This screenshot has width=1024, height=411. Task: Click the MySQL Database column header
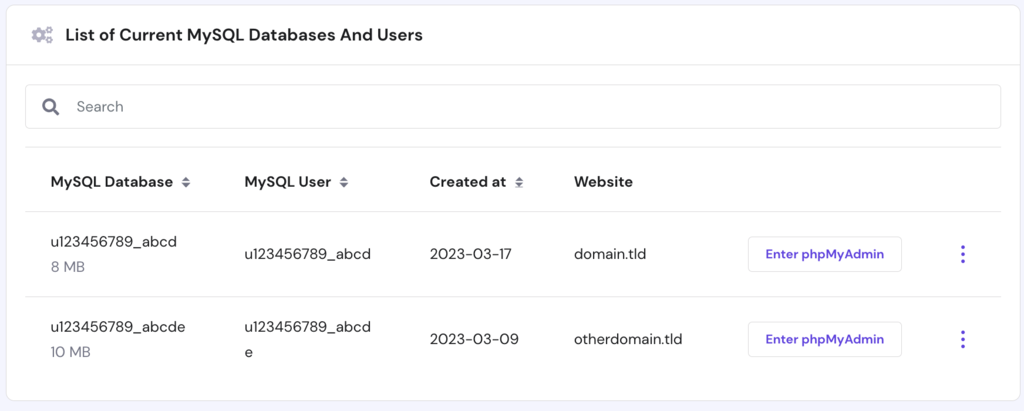click(111, 182)
